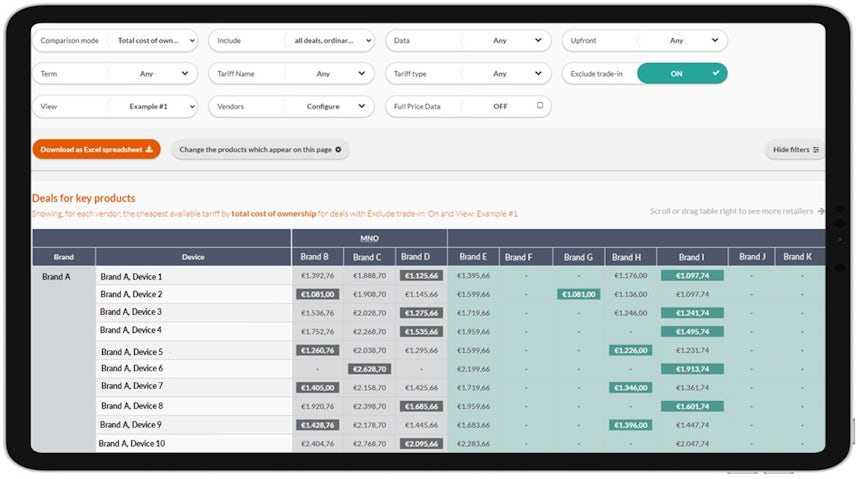Click the gear icon on Change products button
Screen dimensions: 860x479
(x=338, y=150)
